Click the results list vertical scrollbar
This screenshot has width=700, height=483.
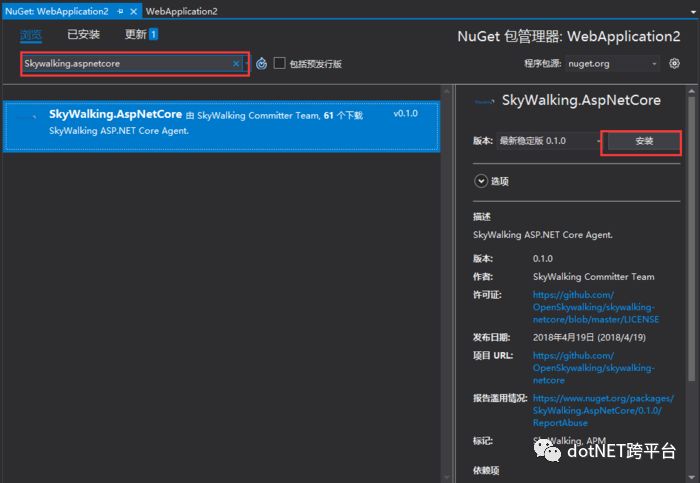click(x=447, y=283)
